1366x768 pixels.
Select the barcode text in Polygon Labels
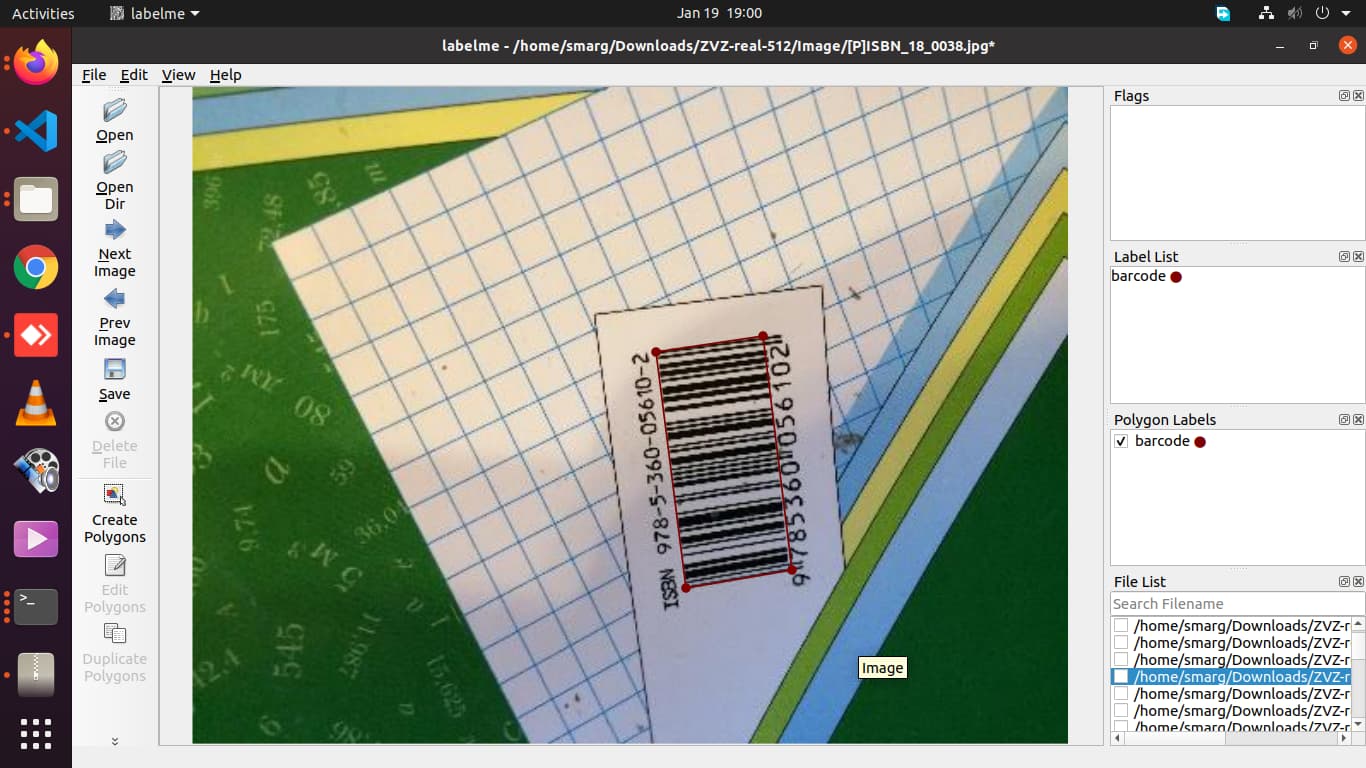tap(1162, 441)
